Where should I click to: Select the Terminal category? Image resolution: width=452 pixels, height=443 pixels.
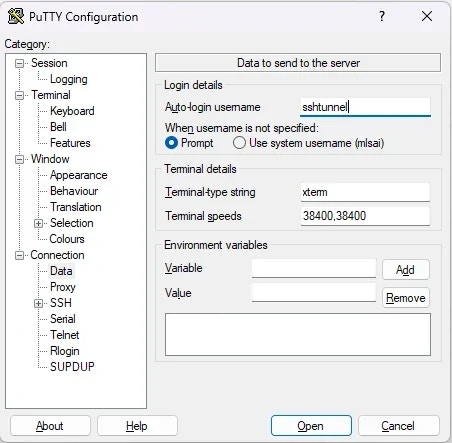click(x=51, y=95)
